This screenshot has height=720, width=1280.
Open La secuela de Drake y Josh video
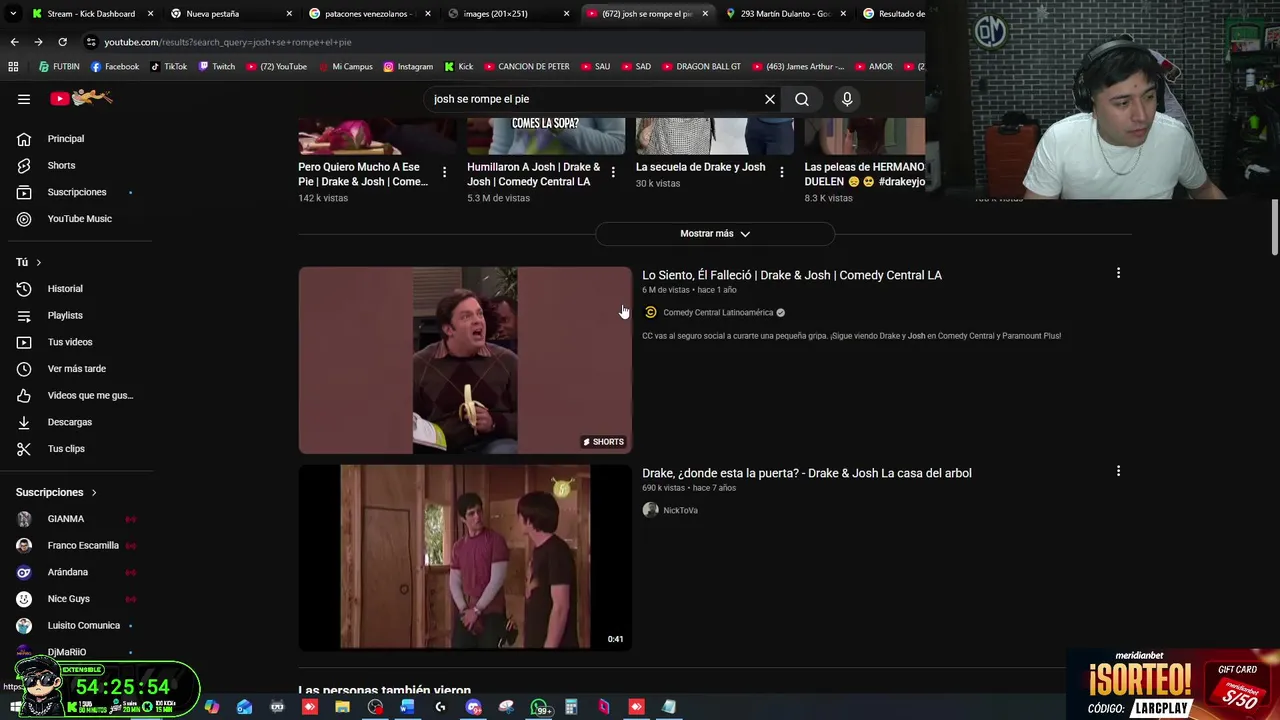(700, 167)
